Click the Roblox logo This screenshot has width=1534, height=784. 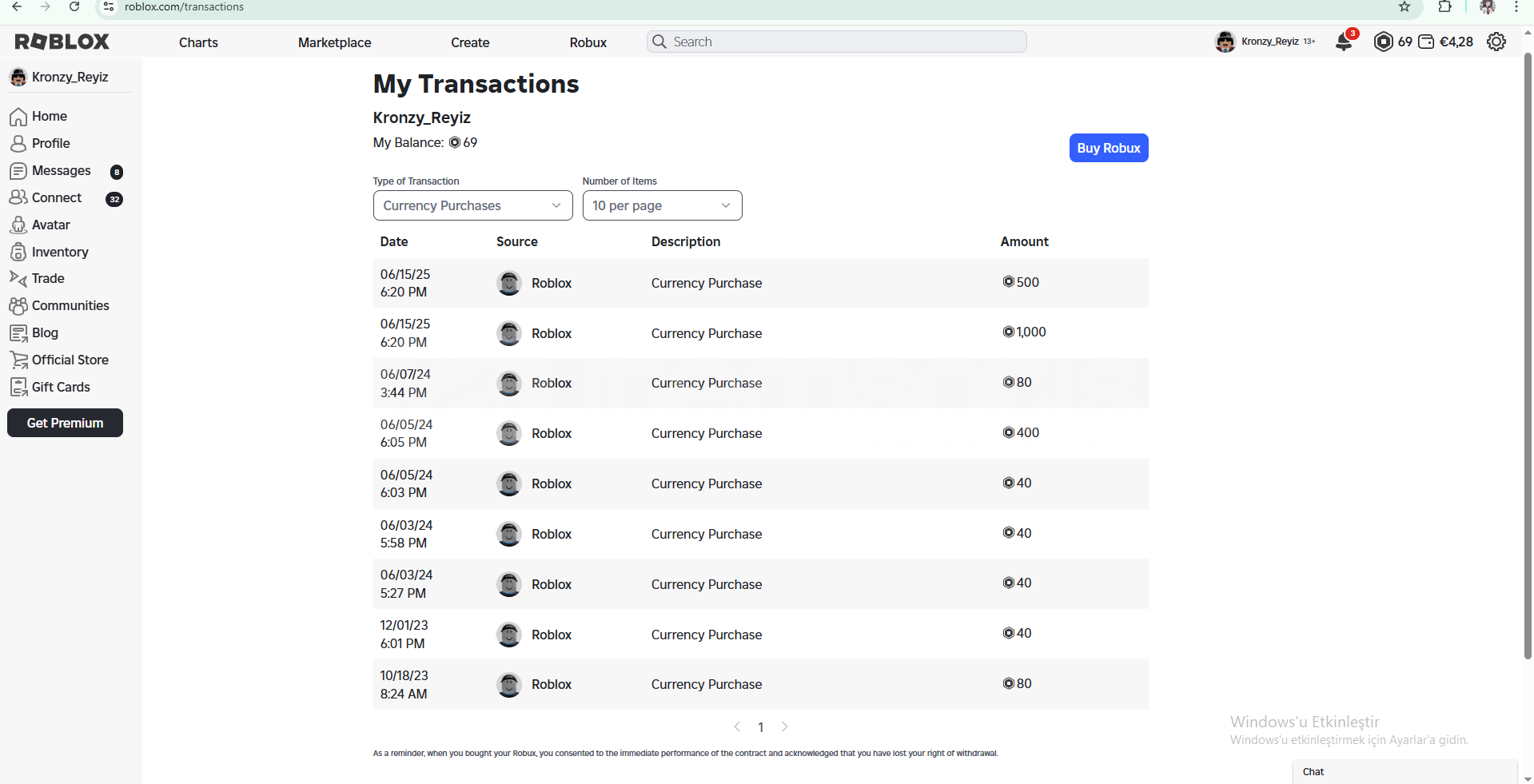pyautogui.click(x=62, y=42)
